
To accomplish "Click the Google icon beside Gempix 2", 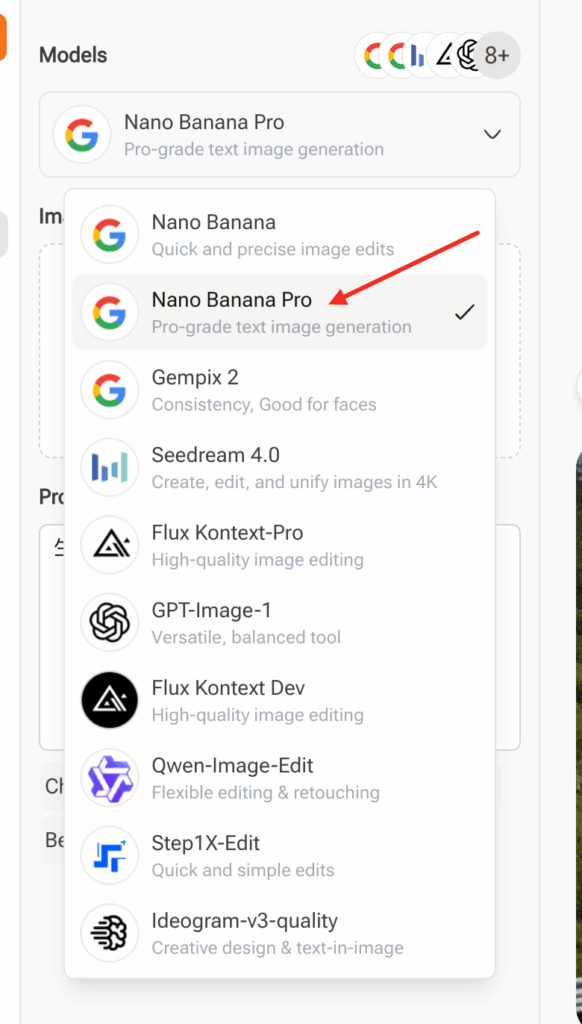I will (109, 389).
